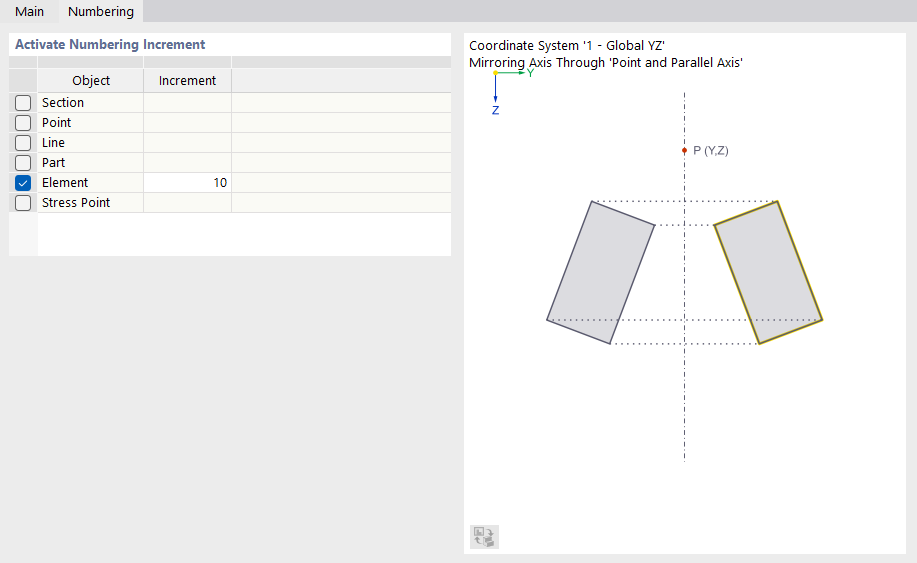Enable the Section numbering checkbox
917x563 pixels.
coord(23,103)
